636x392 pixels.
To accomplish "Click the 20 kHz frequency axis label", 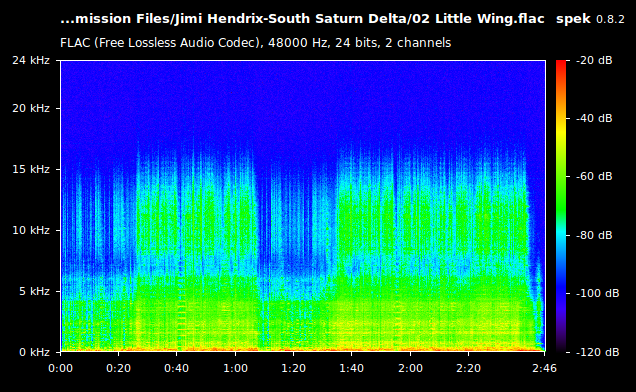I will [31, 108].
